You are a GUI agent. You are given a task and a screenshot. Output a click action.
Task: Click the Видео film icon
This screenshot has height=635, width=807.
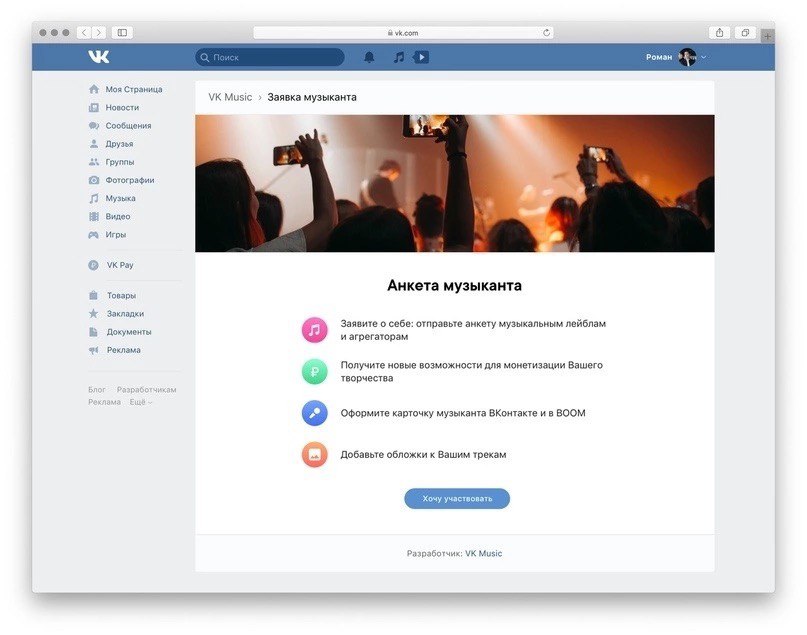pyautogui.click(x=94, y=217)
